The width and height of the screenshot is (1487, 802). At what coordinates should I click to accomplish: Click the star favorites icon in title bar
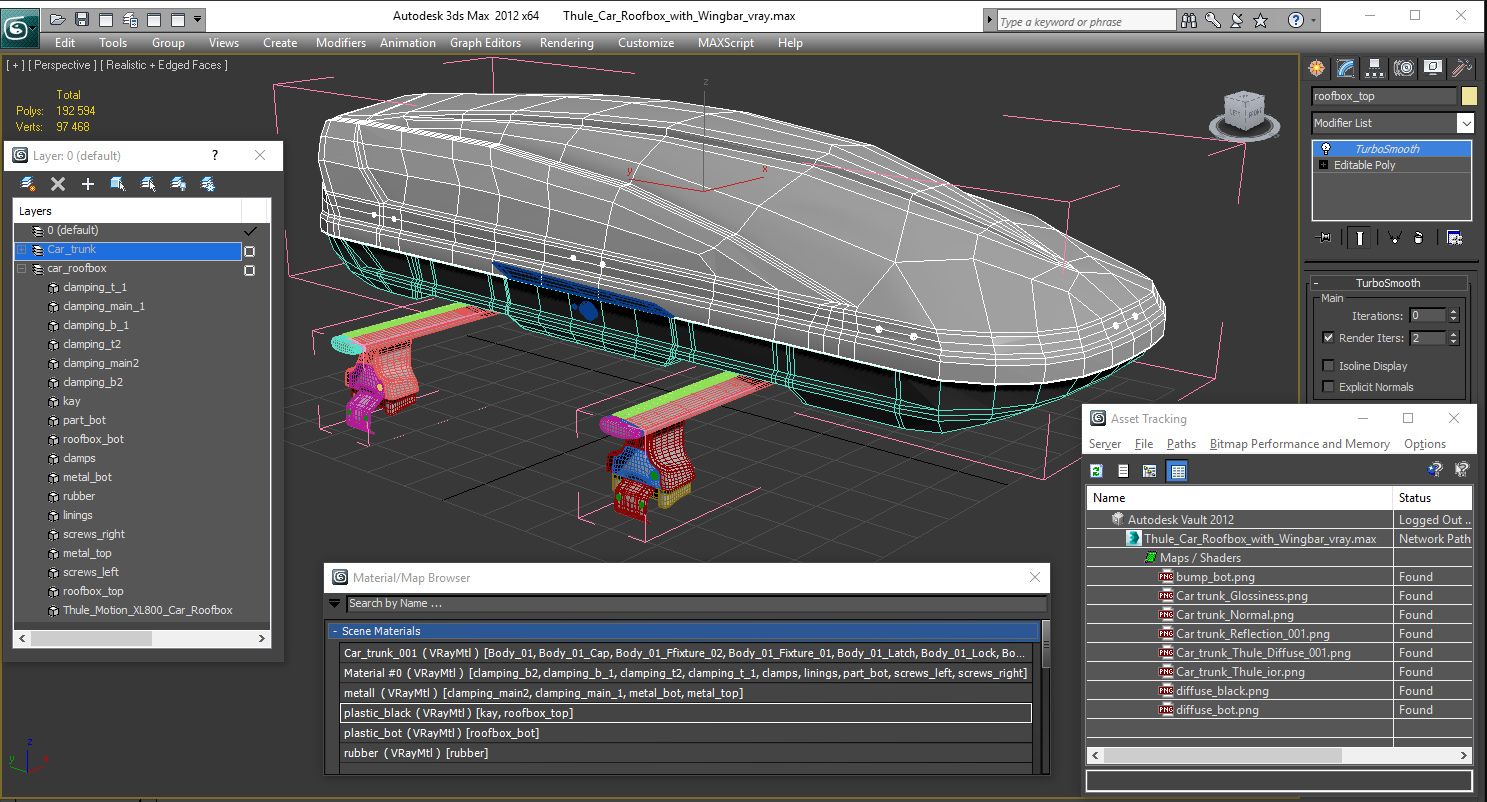[1260, 20]
